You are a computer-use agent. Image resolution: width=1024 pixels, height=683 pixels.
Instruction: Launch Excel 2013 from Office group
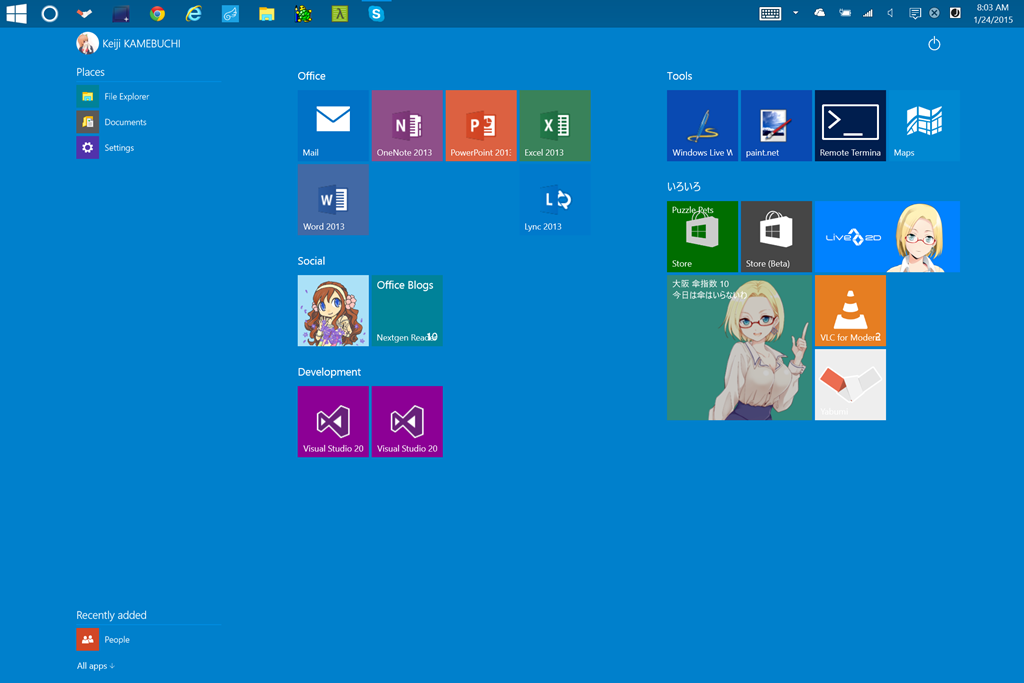pyautogui.click(x=555, y=125)
